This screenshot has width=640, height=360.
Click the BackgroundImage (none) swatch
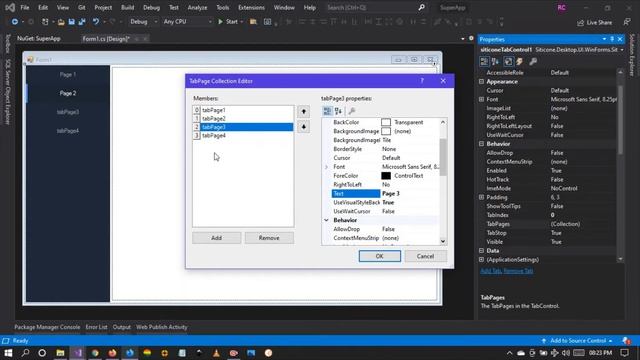[386, 131]
